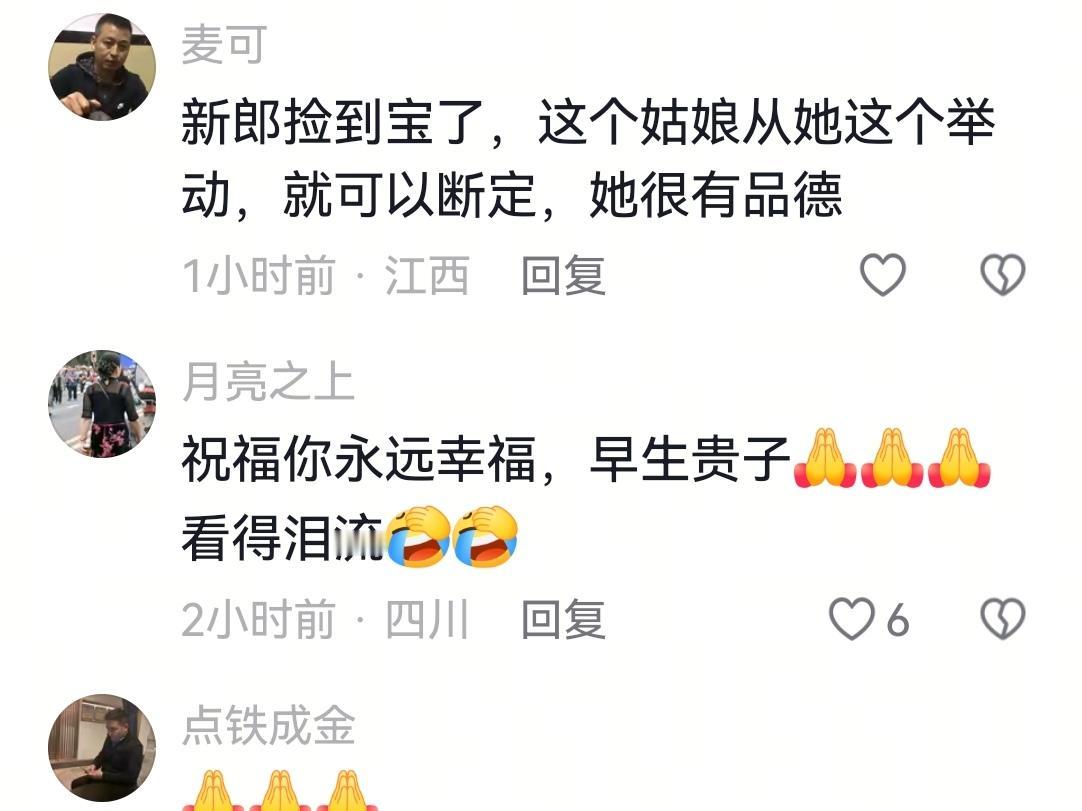The width and height of the screenshot is (1082, 811).
Task: Tap the crying-laughing emojis after 看得泪流
Action: pos(452,536)
